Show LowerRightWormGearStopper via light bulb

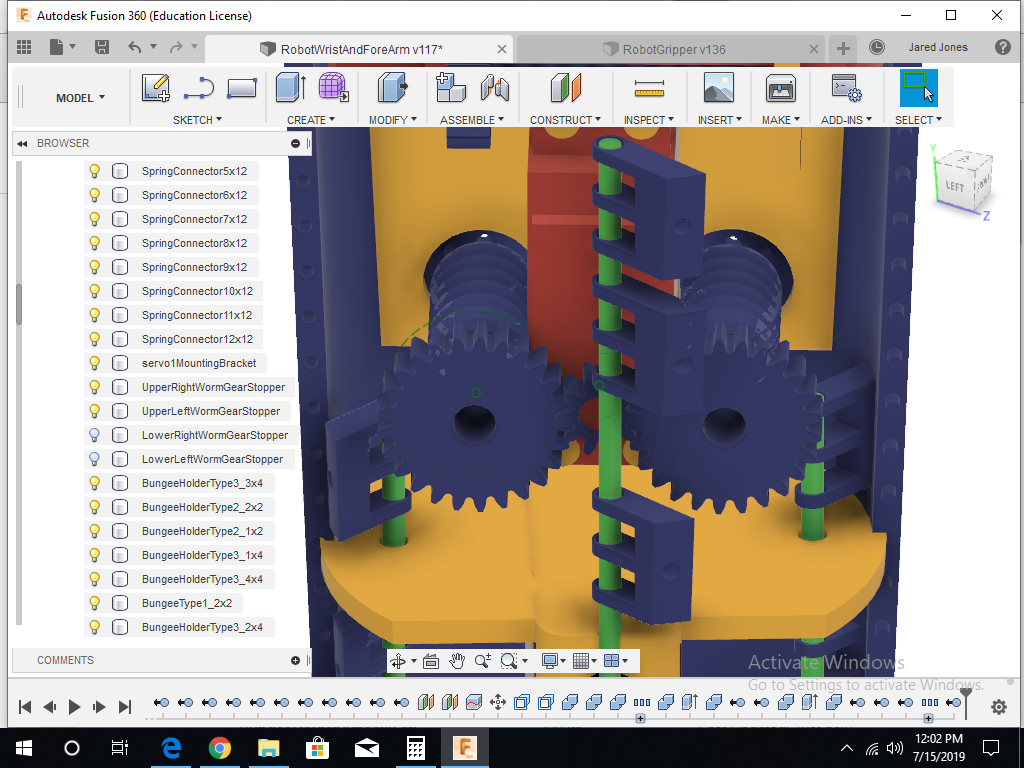(x=95, y=435)
